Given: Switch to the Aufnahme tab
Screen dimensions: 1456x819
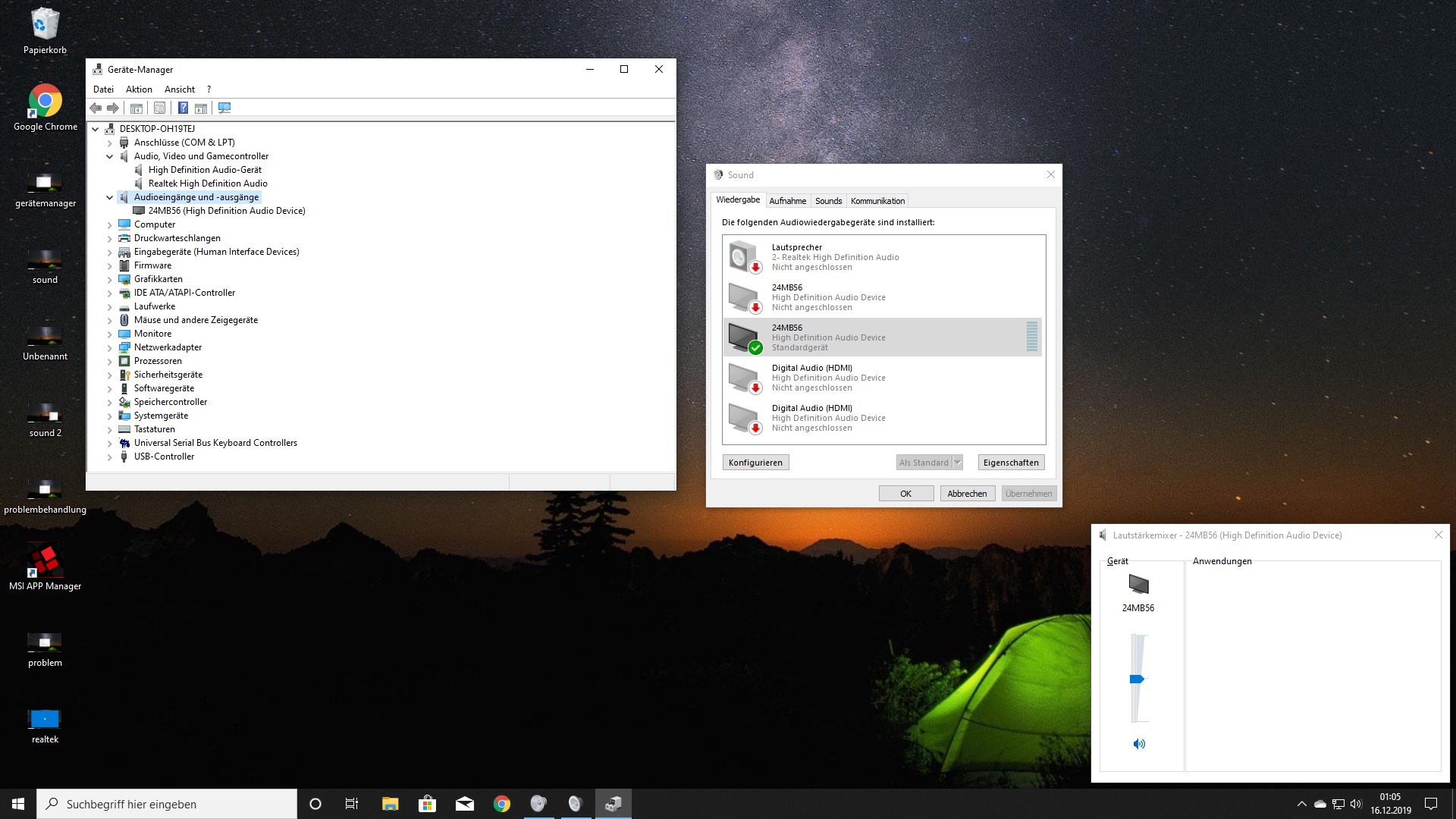Looking at the screenshot, I should coord(787,201).
